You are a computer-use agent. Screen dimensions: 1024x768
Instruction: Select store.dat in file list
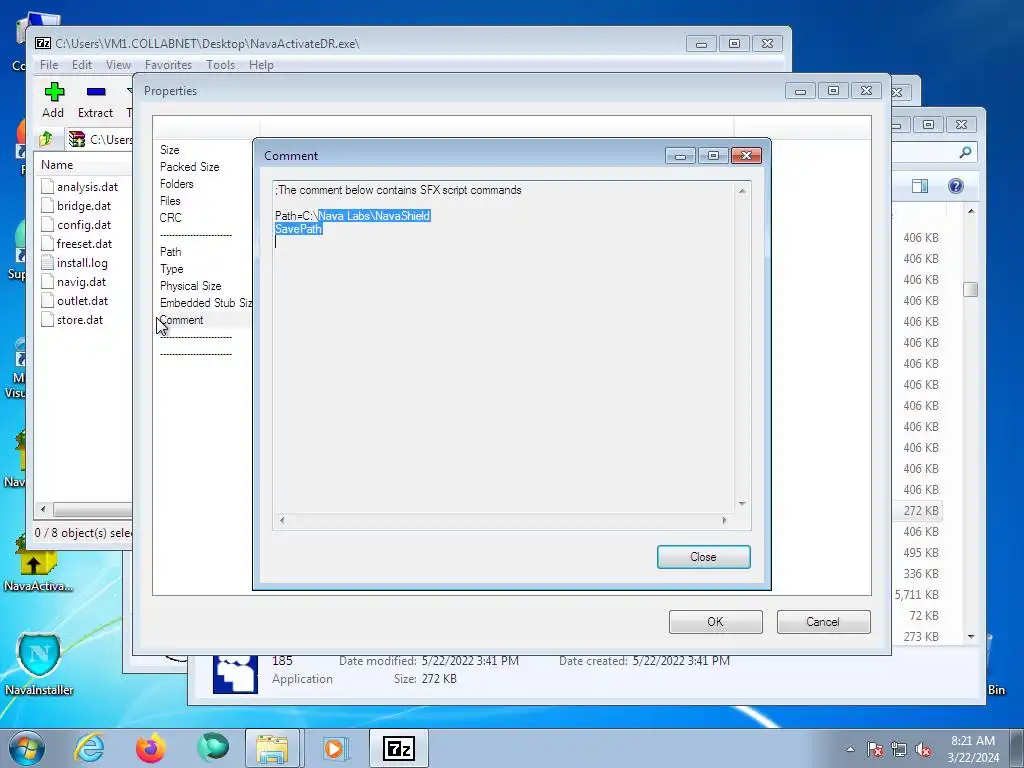coord(80,319)
